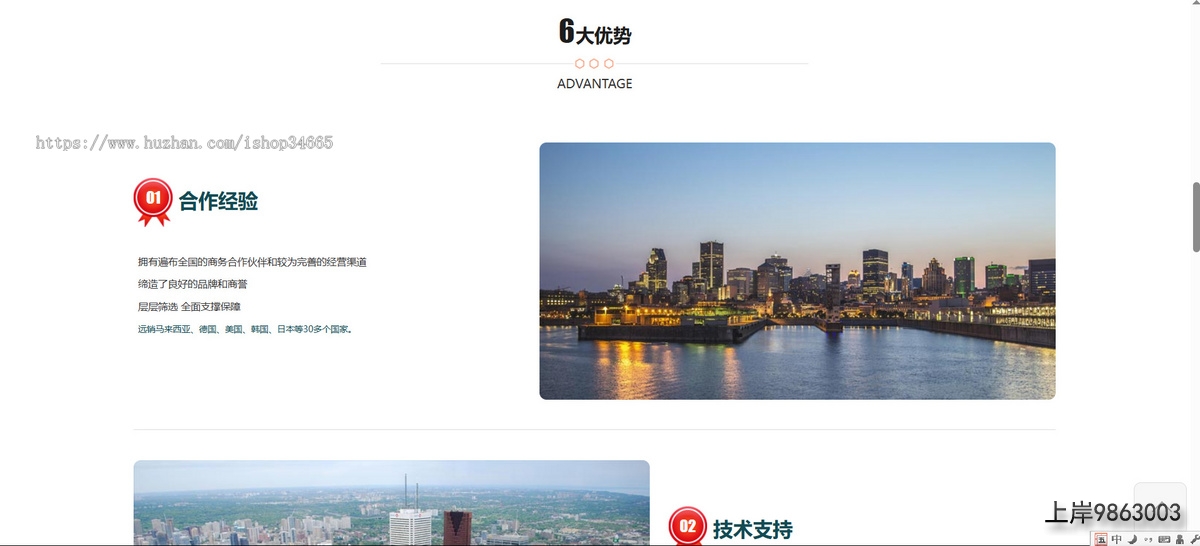Click the Wubi input method logo

click(x=1101, y=539)
